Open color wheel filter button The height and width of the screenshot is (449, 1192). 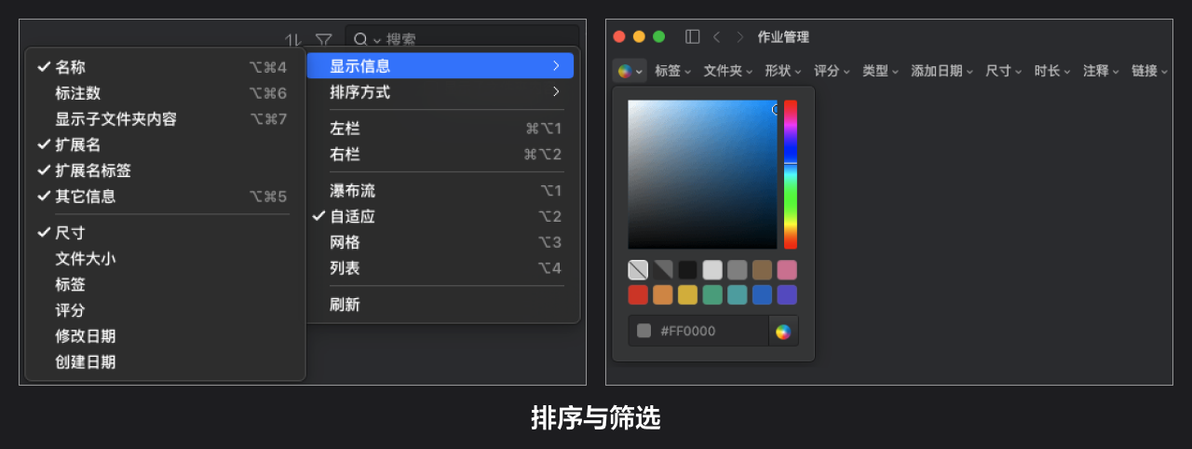pyautogui.click(x=629, y=71)
